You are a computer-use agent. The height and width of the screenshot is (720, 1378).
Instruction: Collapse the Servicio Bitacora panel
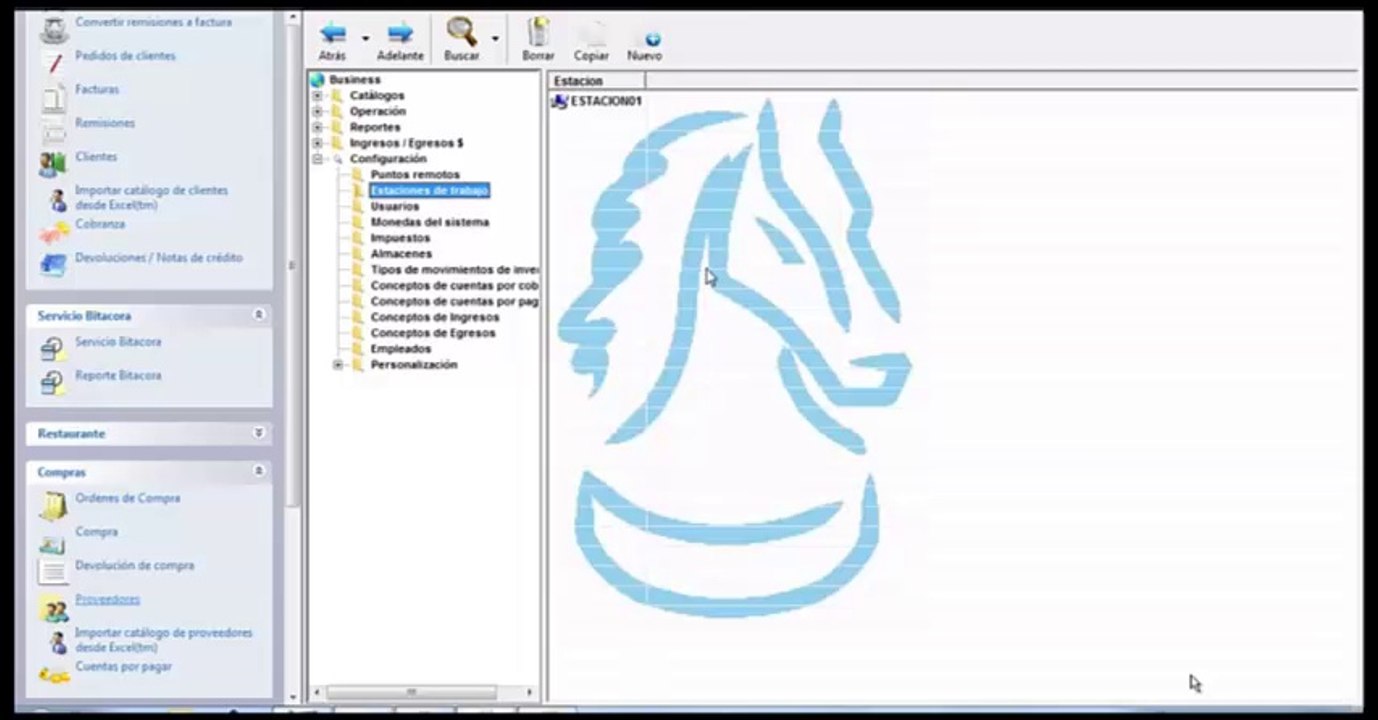click(x=259, y=315)
